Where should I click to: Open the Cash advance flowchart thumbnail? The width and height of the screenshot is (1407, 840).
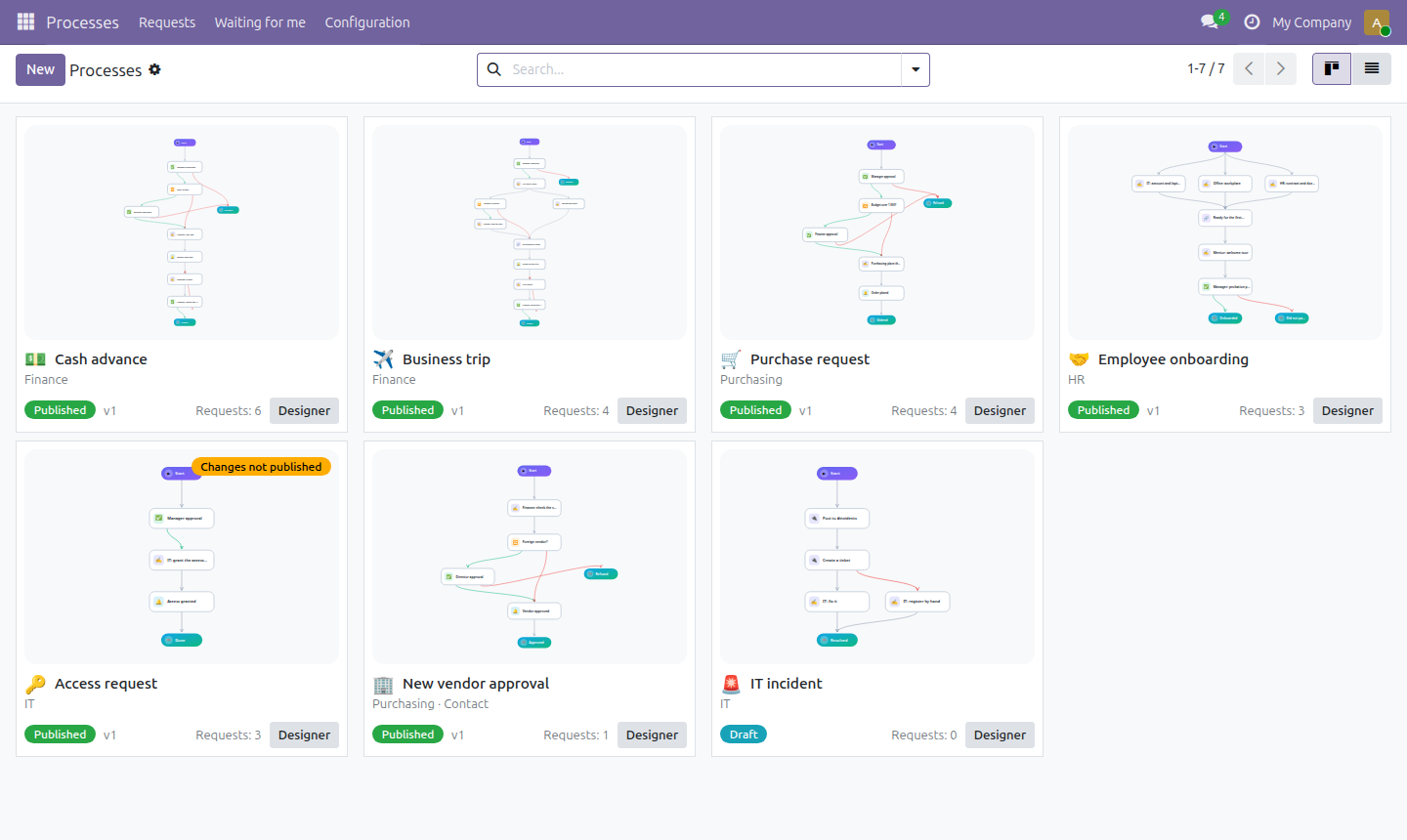point(182,232)
